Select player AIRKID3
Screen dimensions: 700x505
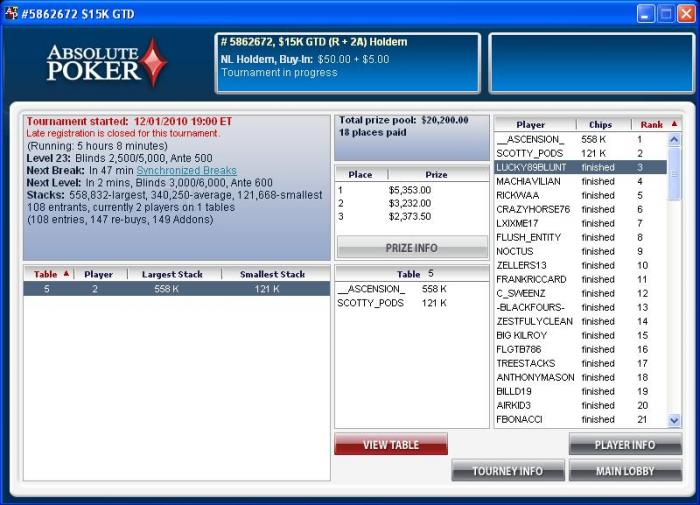(x=580, y=405)
